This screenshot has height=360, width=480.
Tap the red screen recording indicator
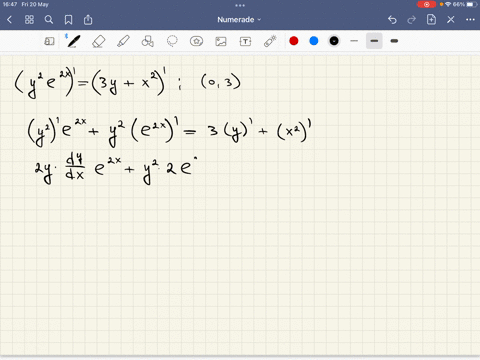click(426, 4)
